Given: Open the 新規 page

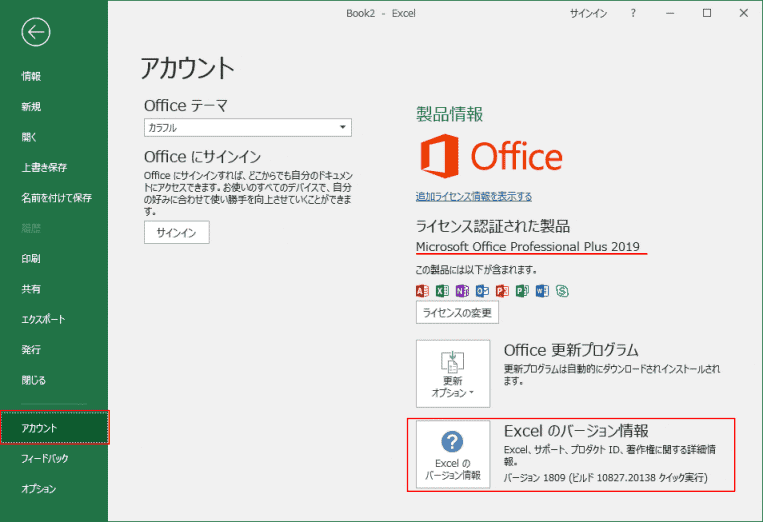Looking at the screenshot, I should (x=31, y=107).
